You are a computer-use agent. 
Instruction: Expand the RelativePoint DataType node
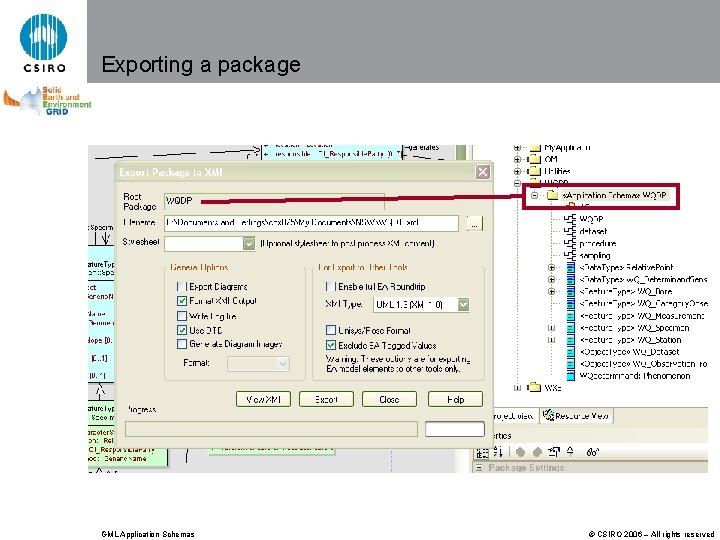tap(551, 267)
